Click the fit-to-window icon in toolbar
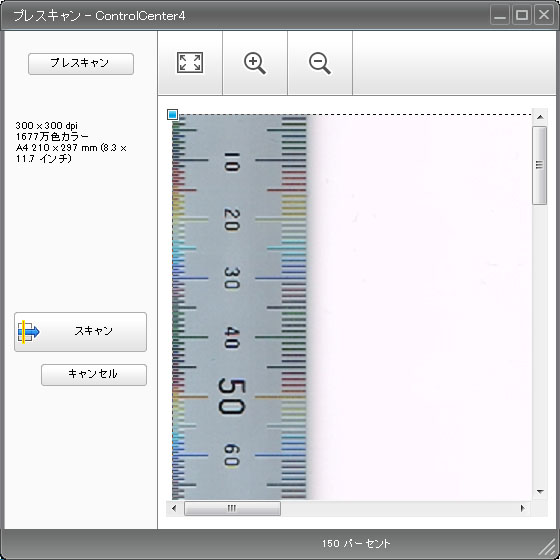The height and width of the screenshot is (560, 560). tap(190, 62)
